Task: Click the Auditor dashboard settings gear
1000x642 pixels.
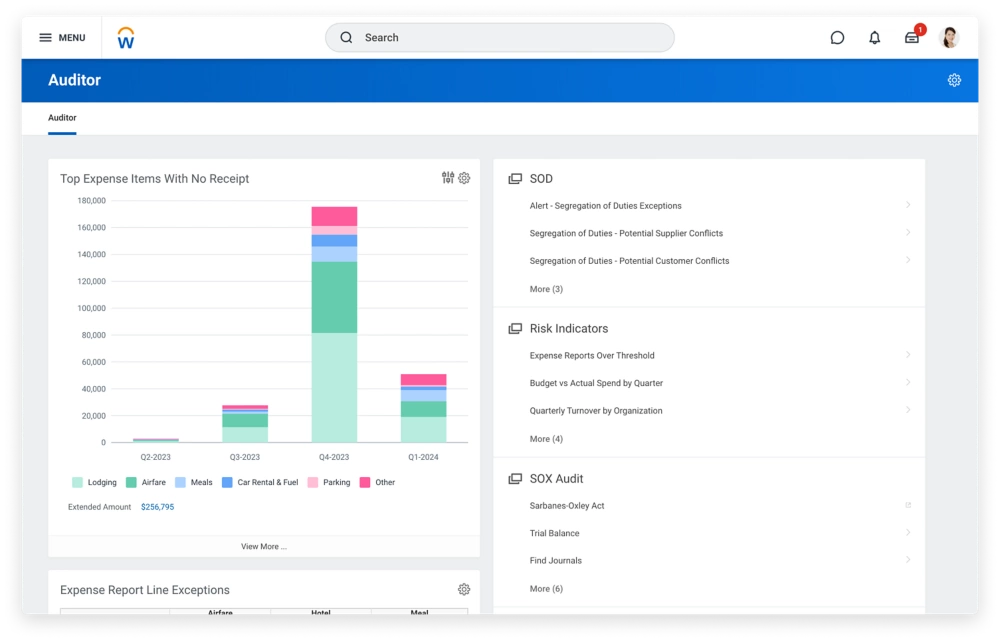Action: (x=954, y=80)
